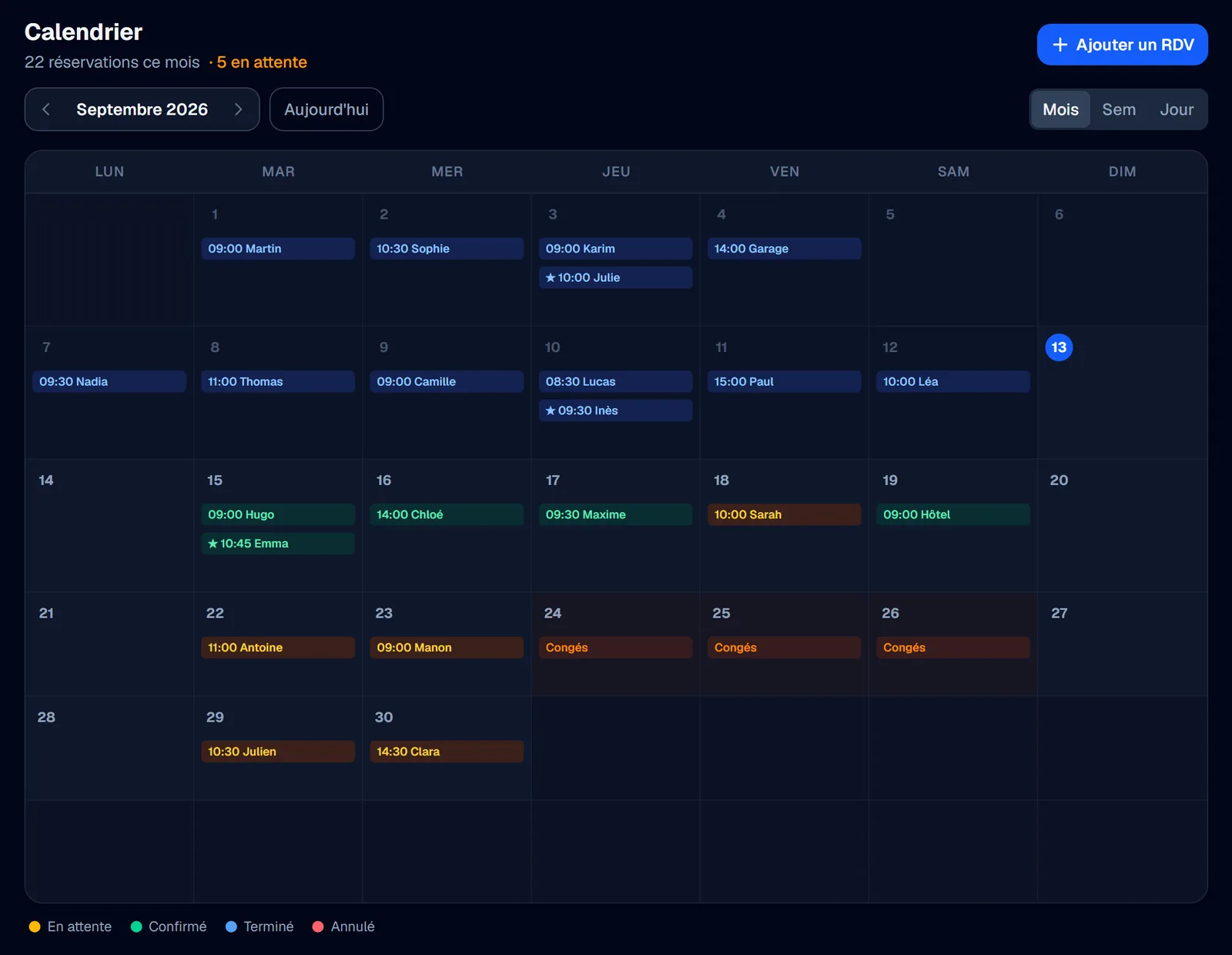The height and width of the screenshot is (955, 1232).
Task: Click the star icon on Julie's appointment
Action: (x=551, y=278)
